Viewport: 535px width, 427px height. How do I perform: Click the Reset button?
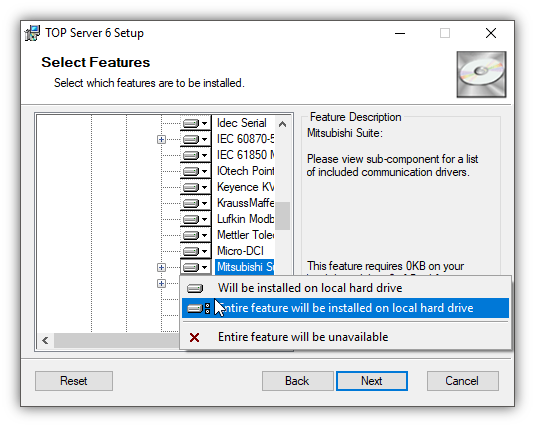[x=74, y=381]
